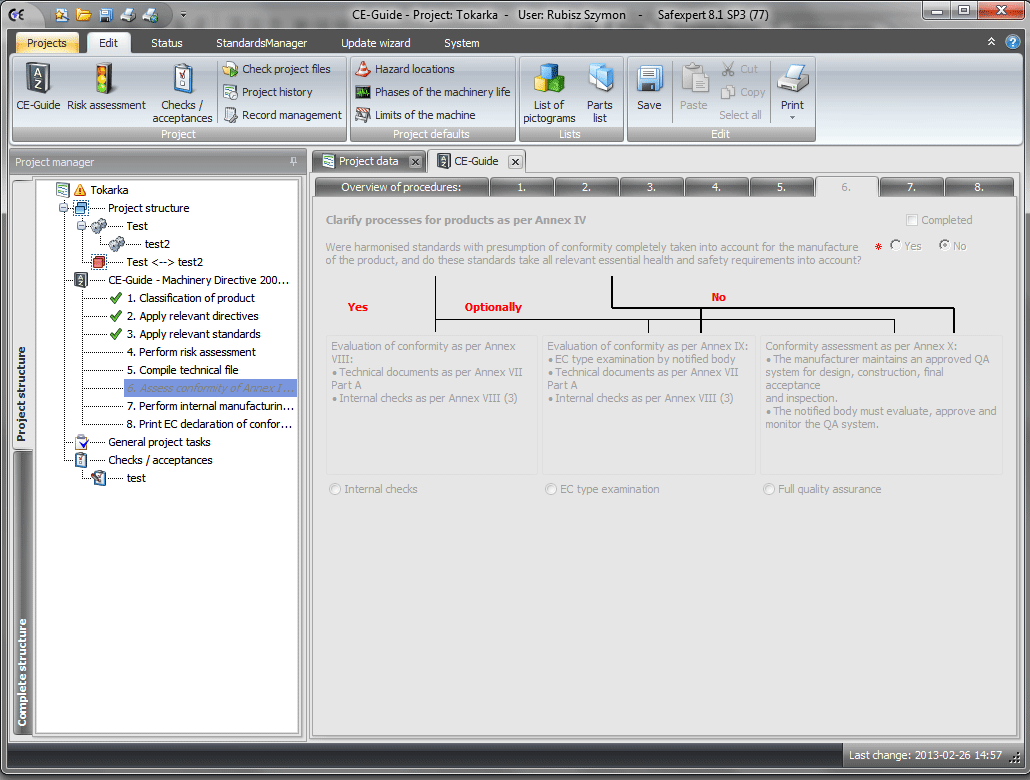
Task: Open Checks / acceptances clipboard icon
Action: click(x=182, y=80)
